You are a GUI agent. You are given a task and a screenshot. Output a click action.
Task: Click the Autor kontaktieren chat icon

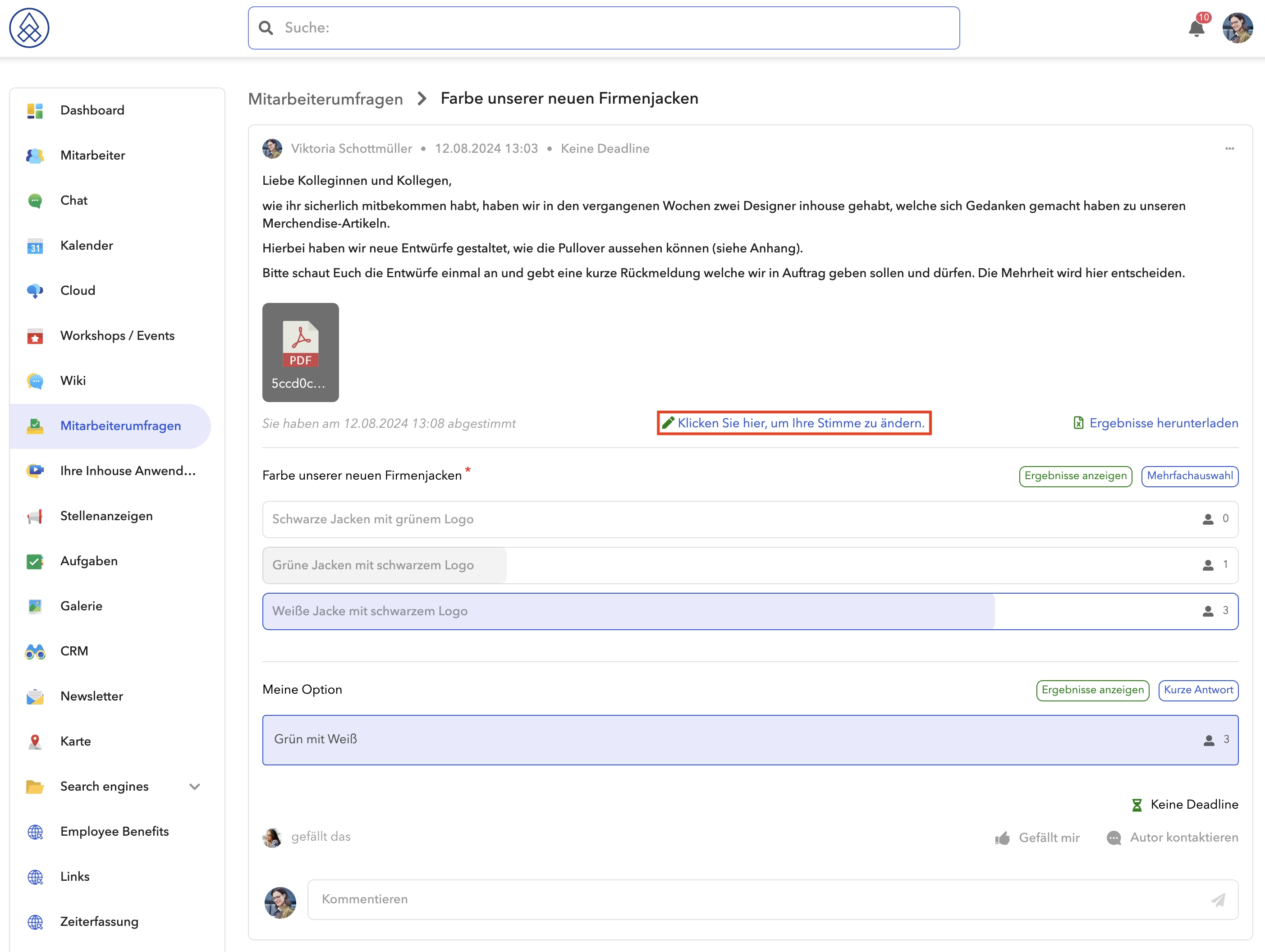1114,838
